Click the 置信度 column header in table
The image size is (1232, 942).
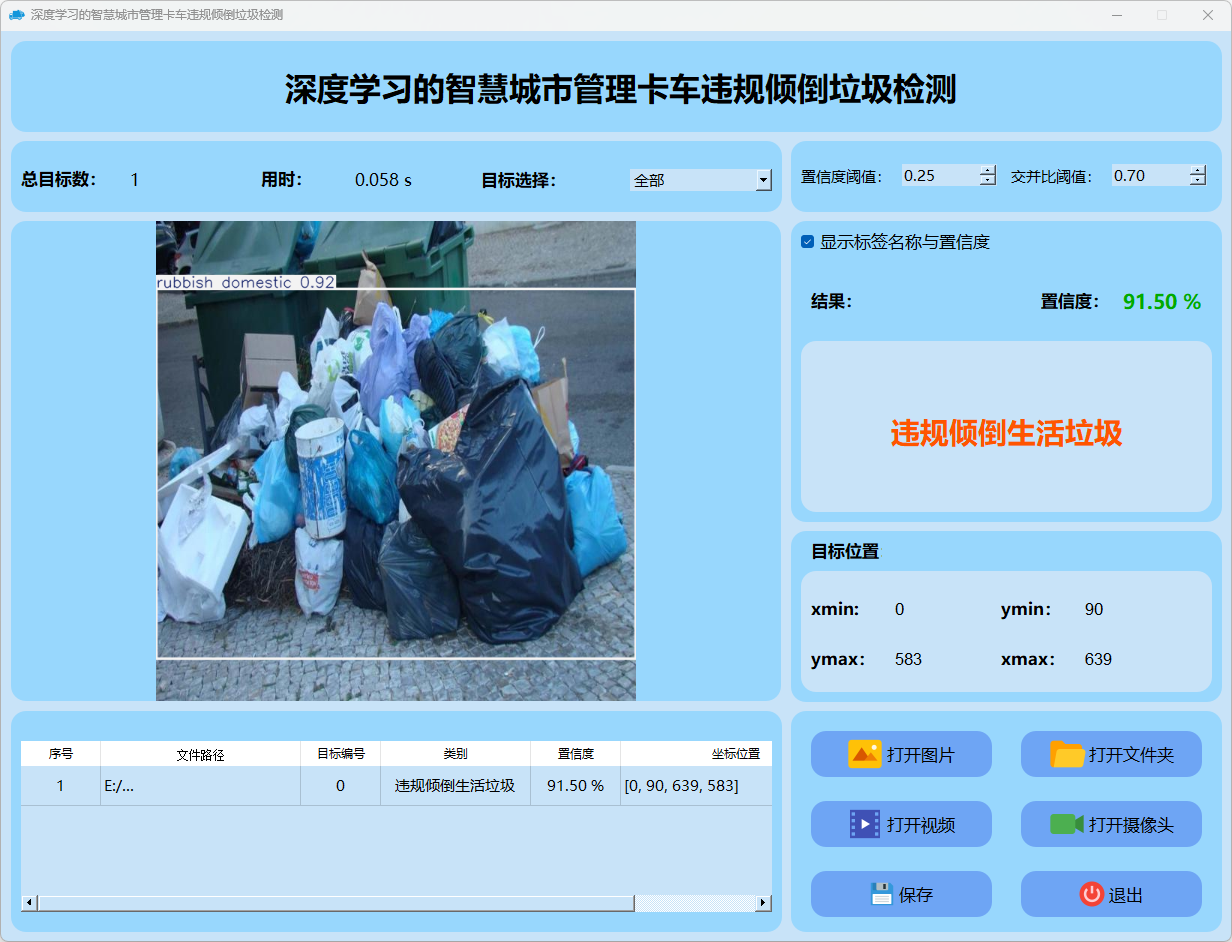[x=575, y=754]
